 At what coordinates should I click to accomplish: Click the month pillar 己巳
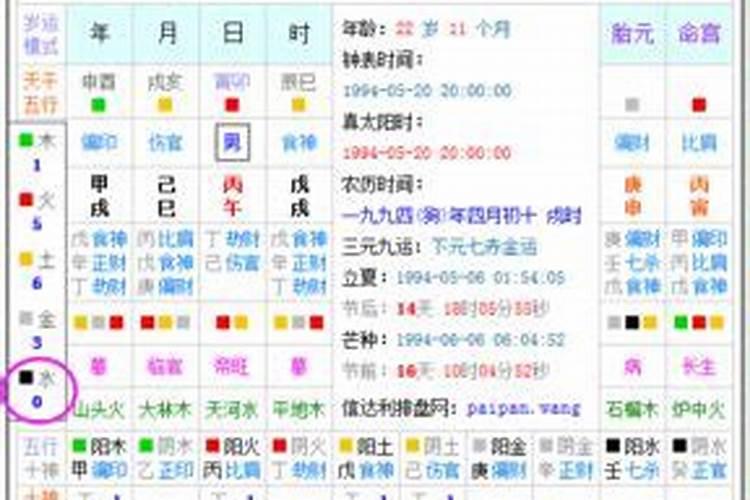[166, 196]
